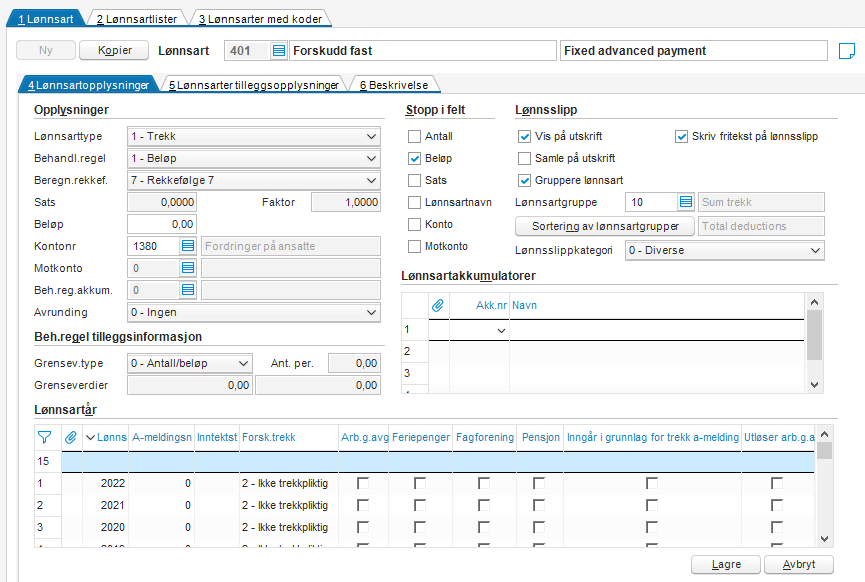865x582 pixels.
Task: Select the 4 Lønnsartopplysninger tab
Action: 89,85
